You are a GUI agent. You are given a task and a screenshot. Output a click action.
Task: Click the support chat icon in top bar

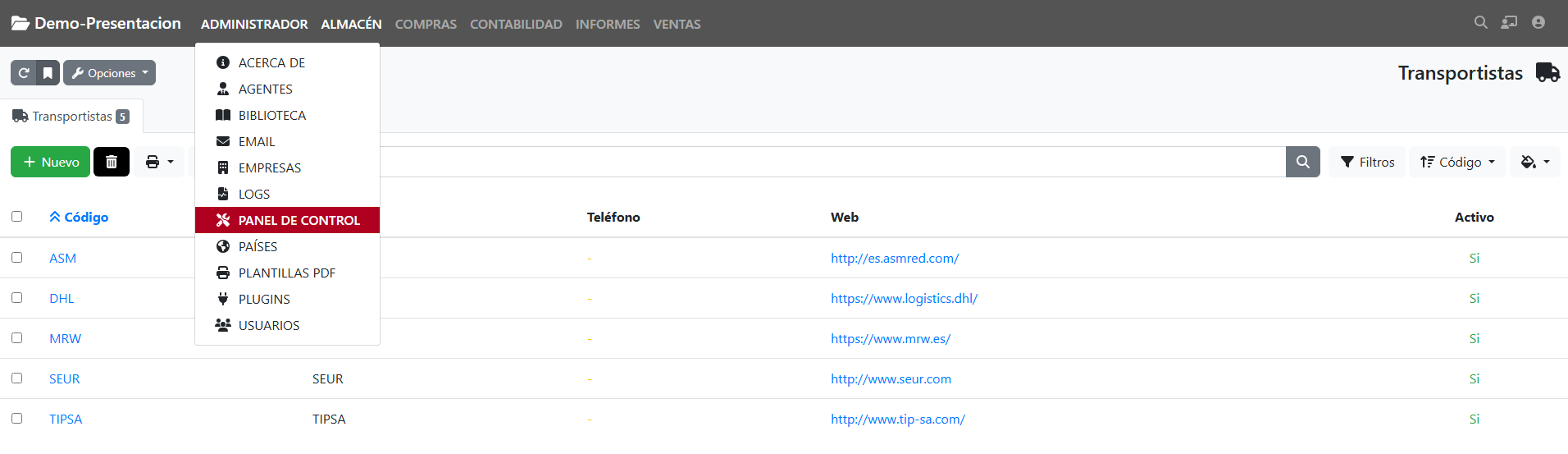1509,23
